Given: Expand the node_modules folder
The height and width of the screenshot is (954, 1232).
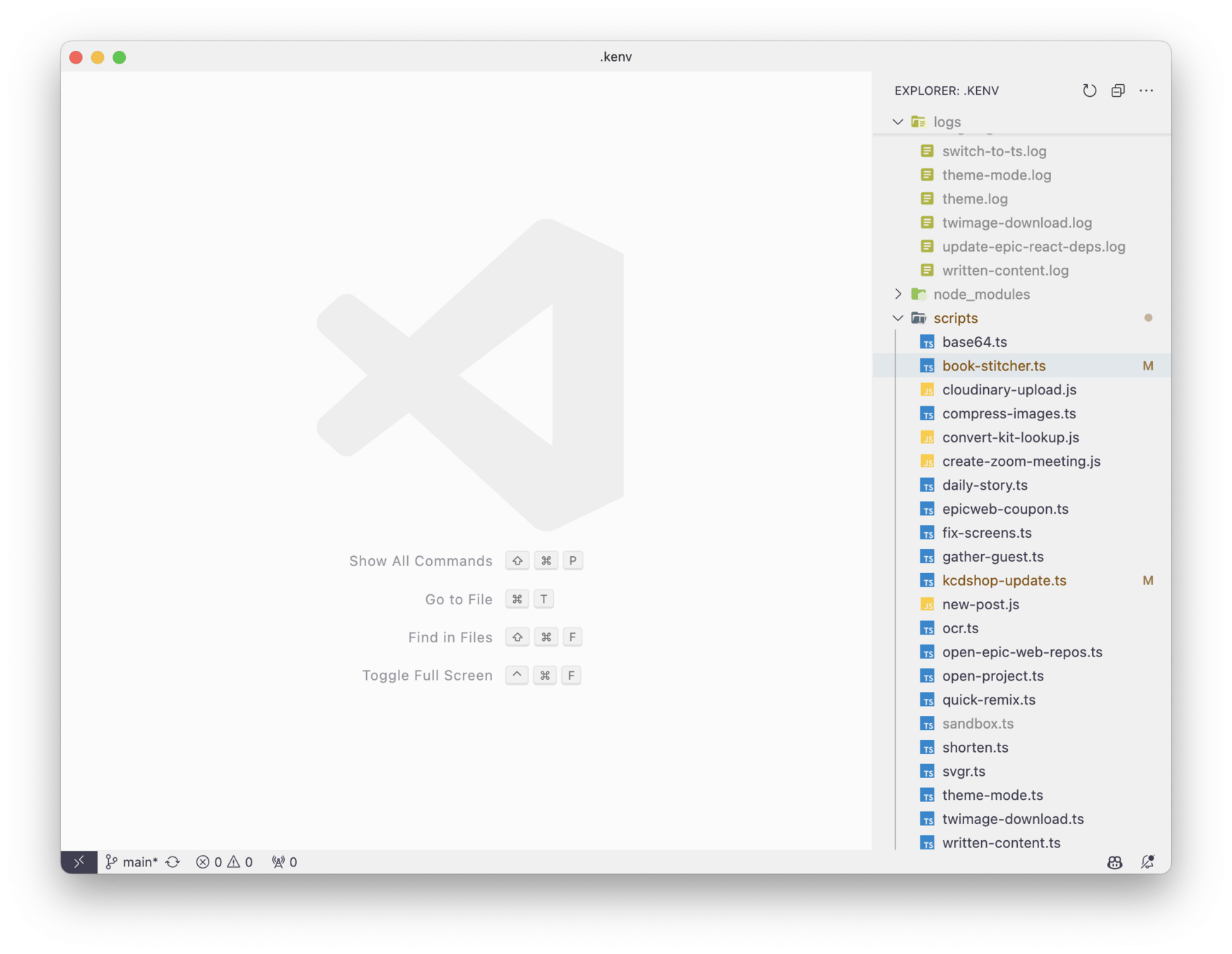Looking at the screenshot, I should tap(898, 294).
